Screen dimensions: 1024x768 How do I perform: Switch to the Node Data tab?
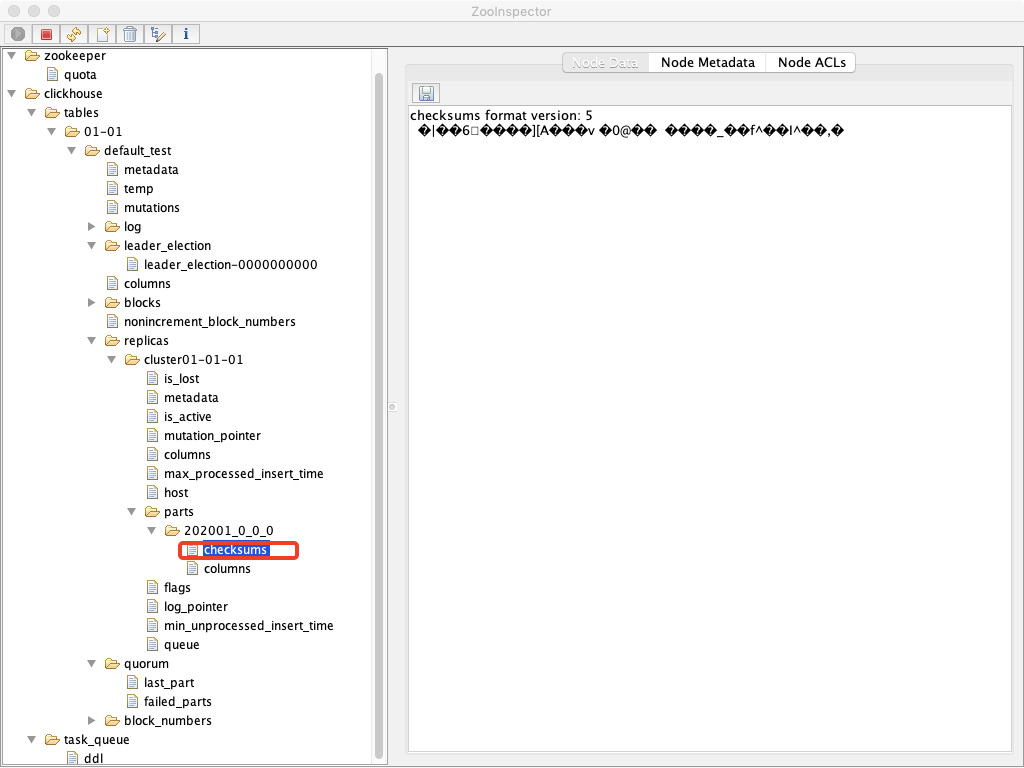pyautogui.click(x=605, y=63)
